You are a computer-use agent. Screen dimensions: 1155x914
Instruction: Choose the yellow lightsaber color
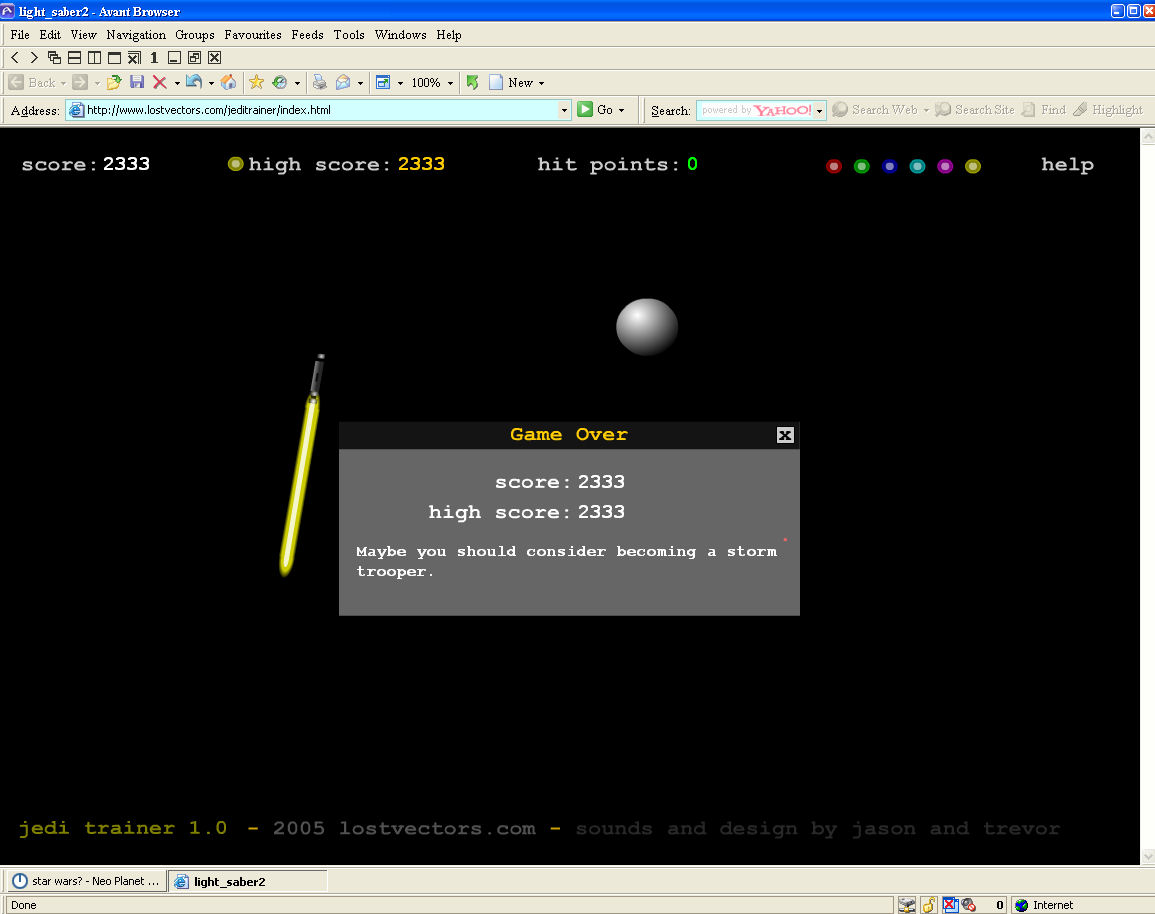[973, 166]
